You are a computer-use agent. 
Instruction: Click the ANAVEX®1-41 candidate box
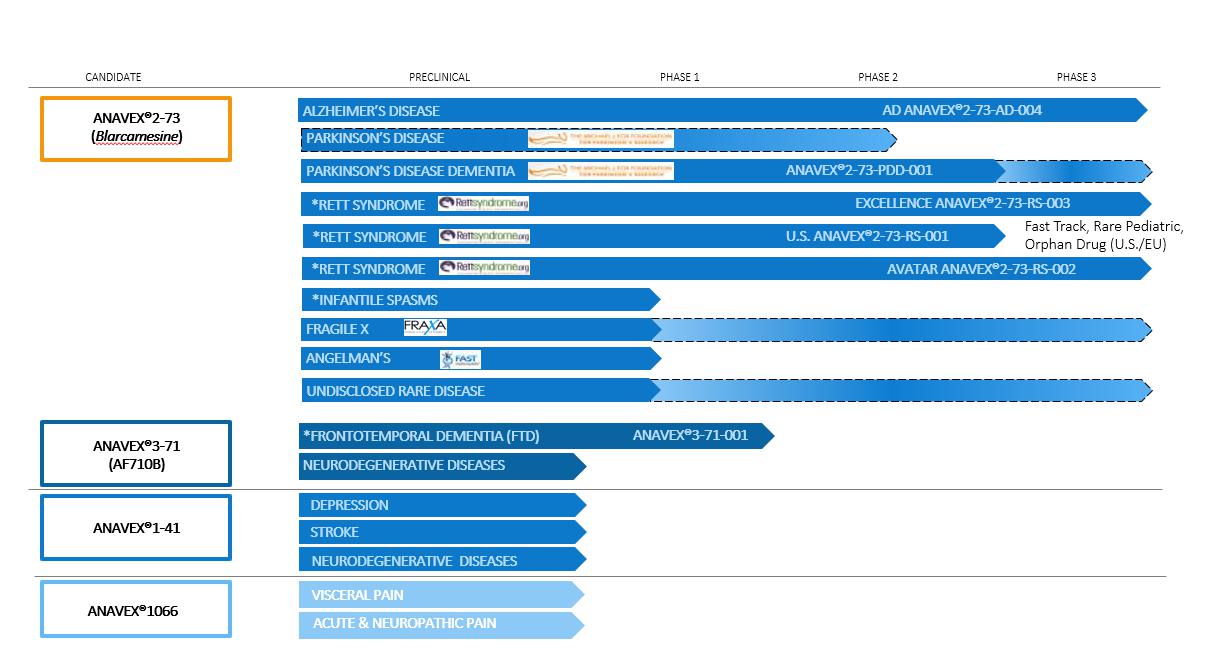pos(136,527)
